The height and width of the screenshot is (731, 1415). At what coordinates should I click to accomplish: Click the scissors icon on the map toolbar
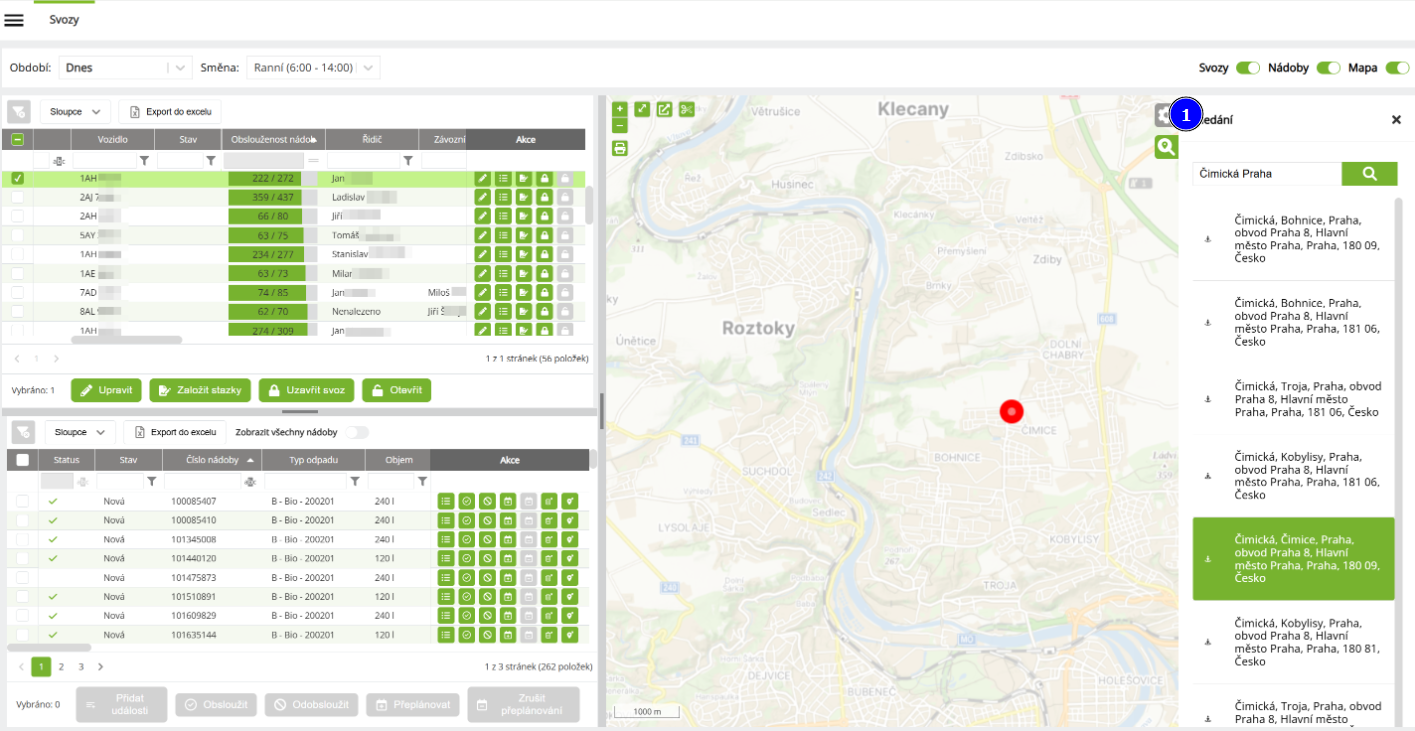pyautogui.click(x=686, y=109)
